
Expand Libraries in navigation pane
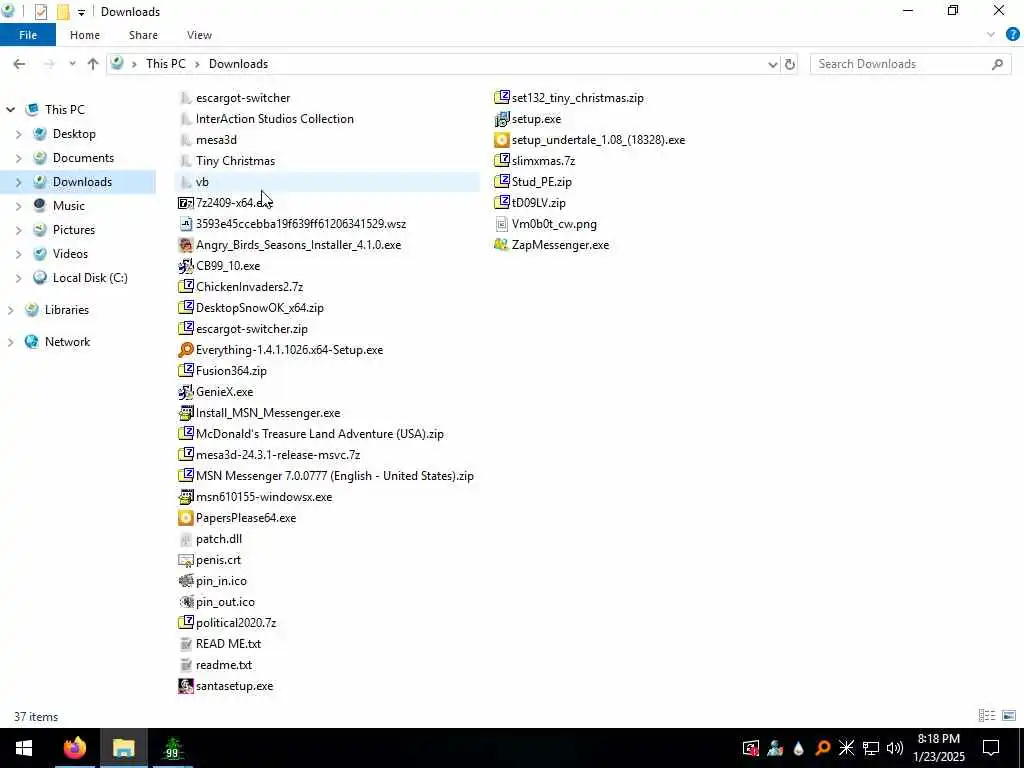(10, 310)
